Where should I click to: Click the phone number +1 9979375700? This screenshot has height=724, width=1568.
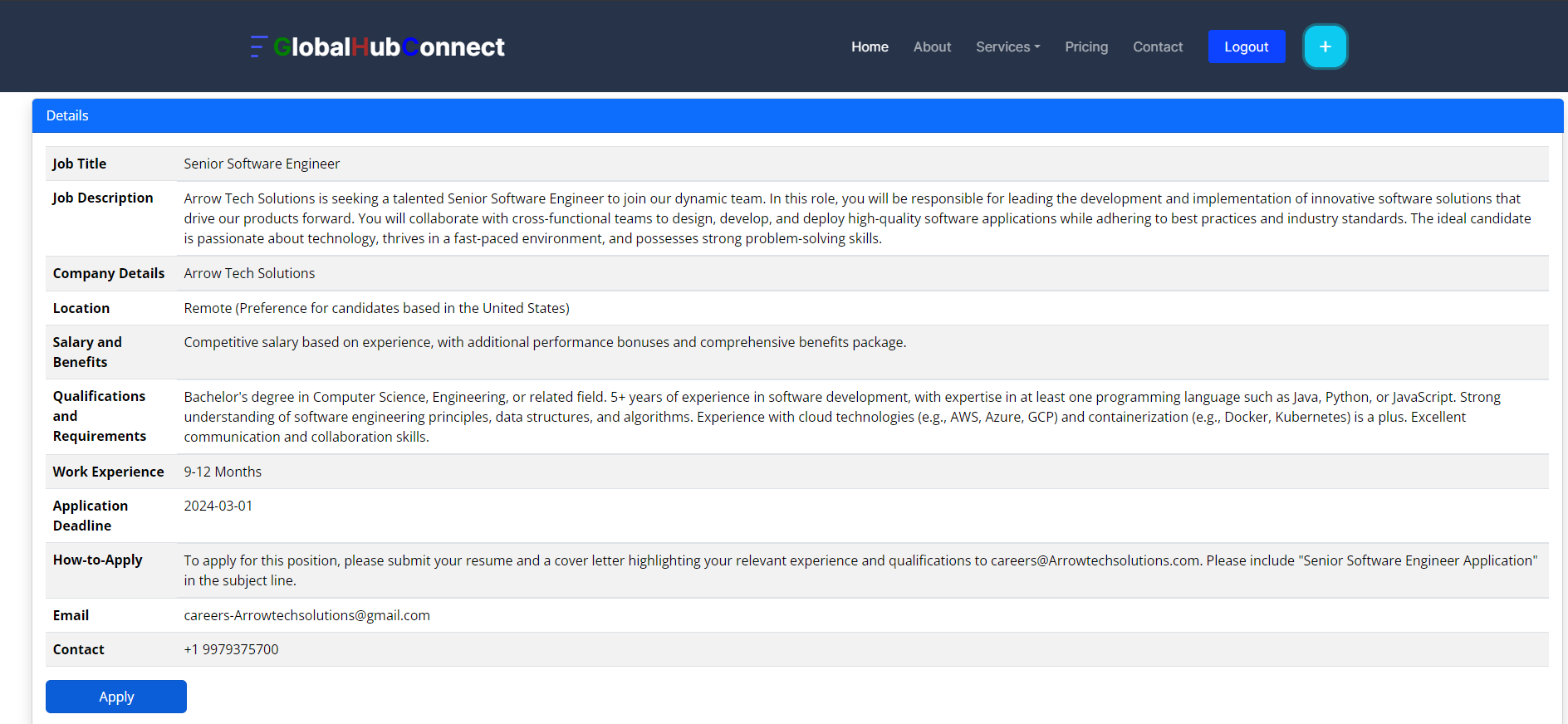[x=231, y=649]
